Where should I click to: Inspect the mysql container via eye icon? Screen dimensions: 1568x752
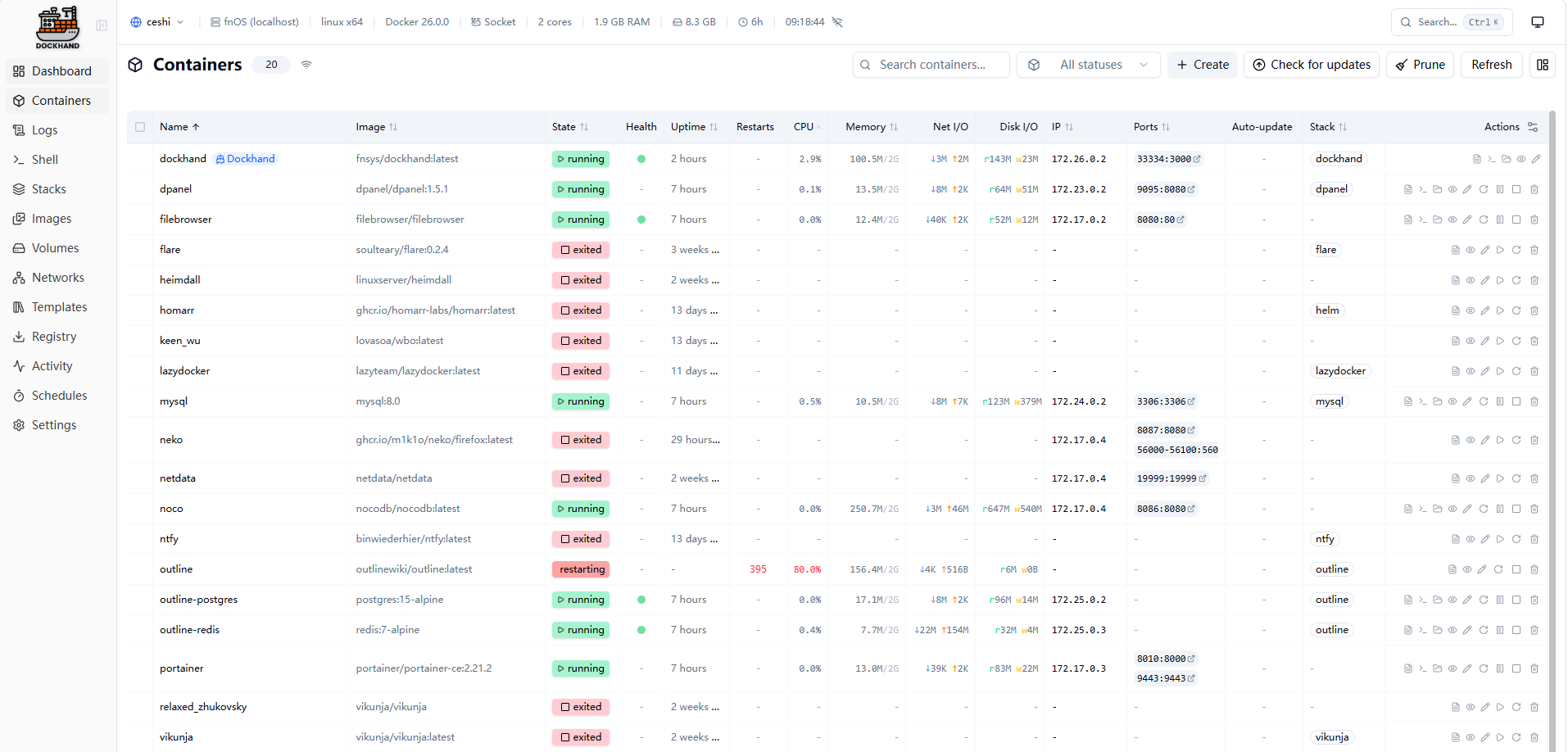[x=1452, y=401]
